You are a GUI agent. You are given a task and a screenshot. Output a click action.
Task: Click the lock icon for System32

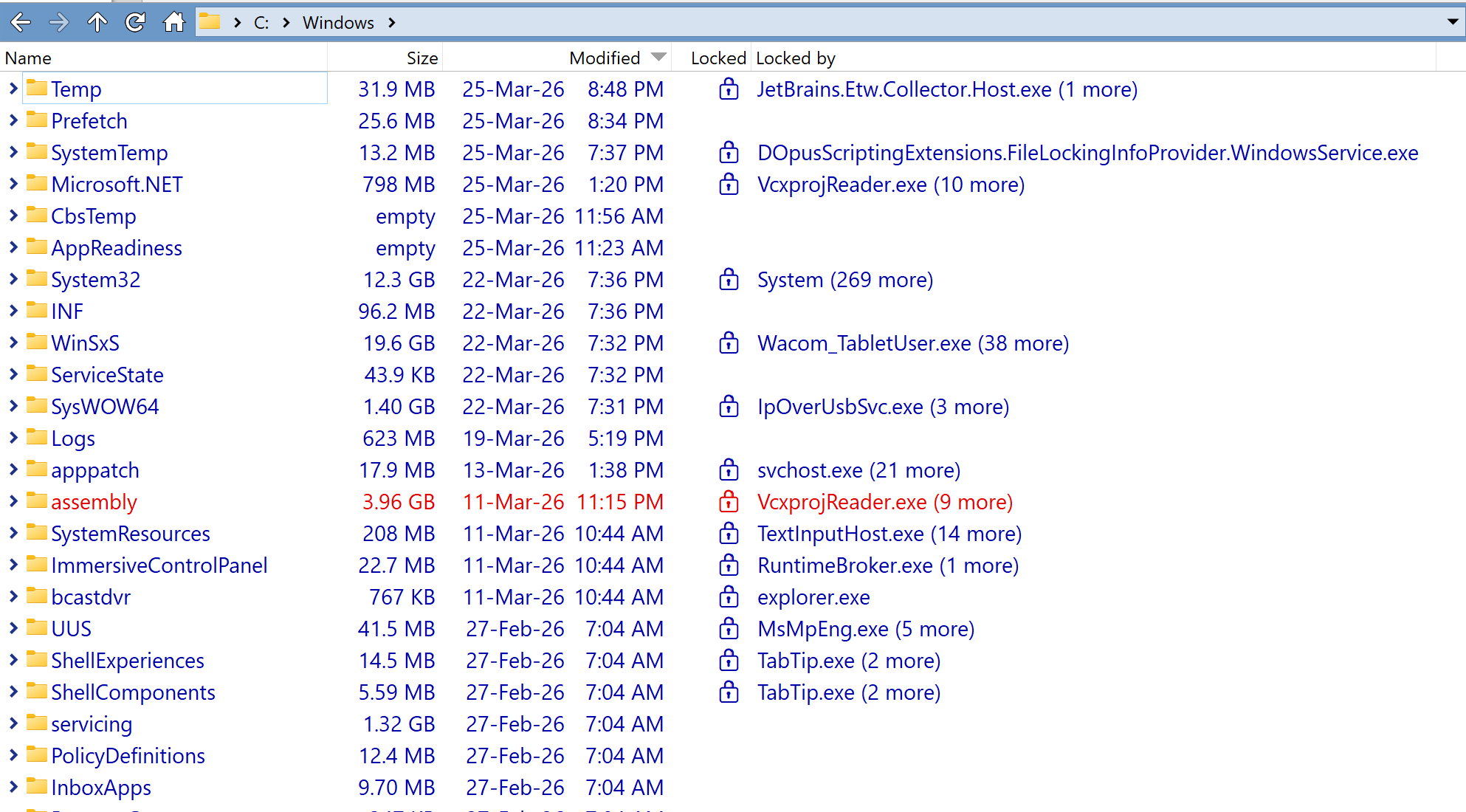(x=729, y=280)
